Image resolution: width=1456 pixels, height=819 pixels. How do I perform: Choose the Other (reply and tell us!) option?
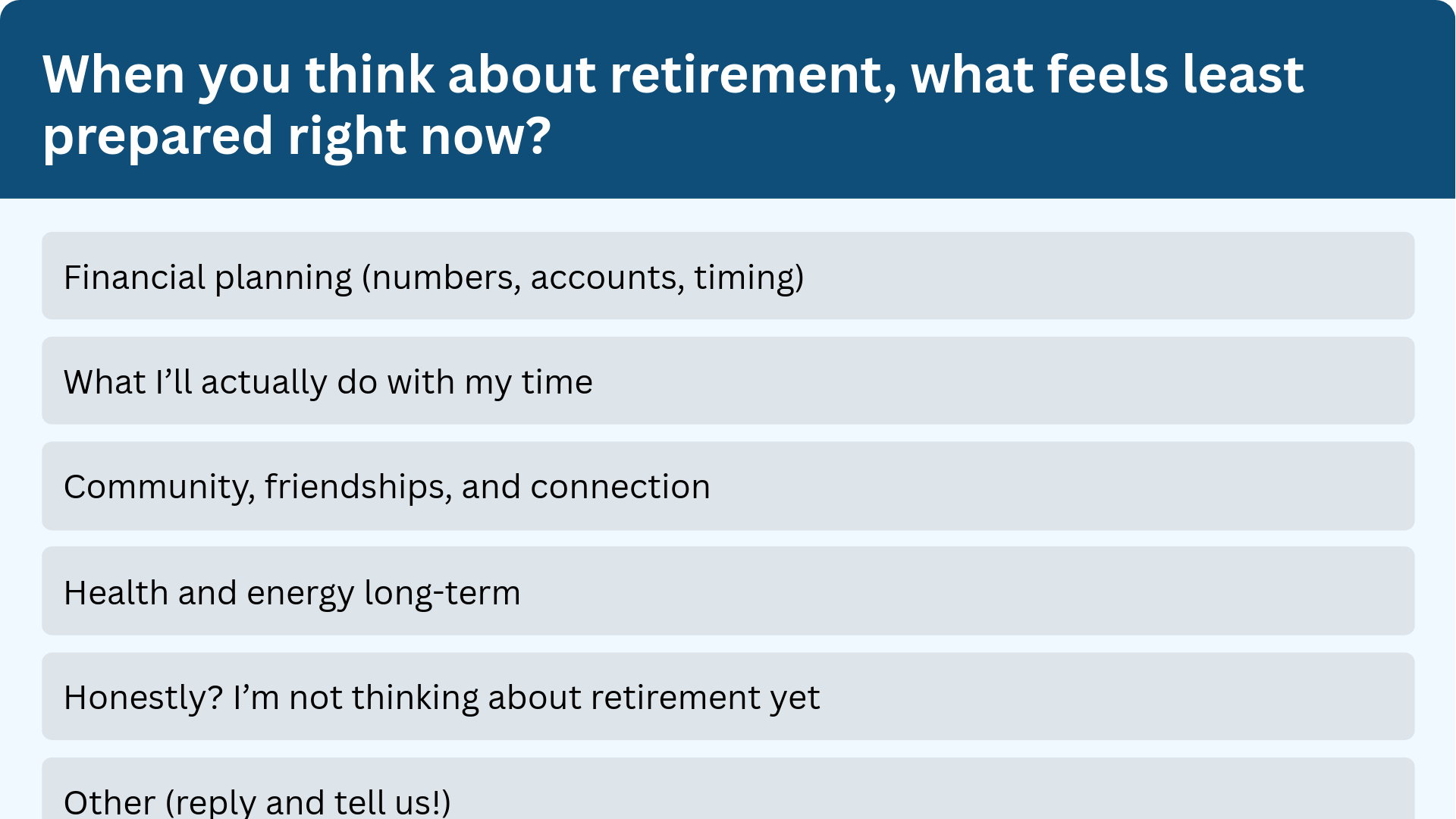(x=728, y=789)
